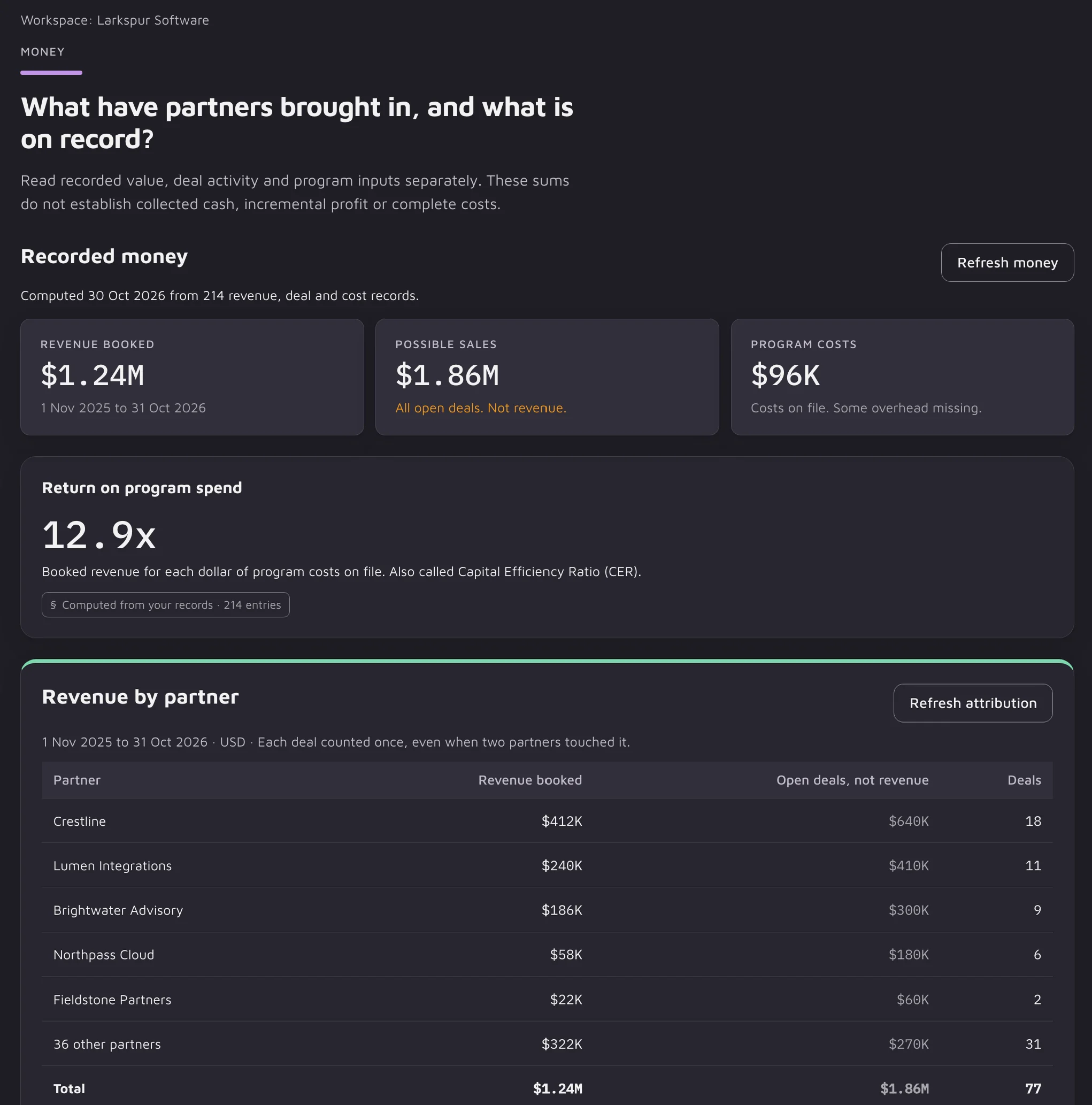Click the Deals column header
Image resolution: width=1092 pixels, height=1105 pixels.
click(1024, 780)
